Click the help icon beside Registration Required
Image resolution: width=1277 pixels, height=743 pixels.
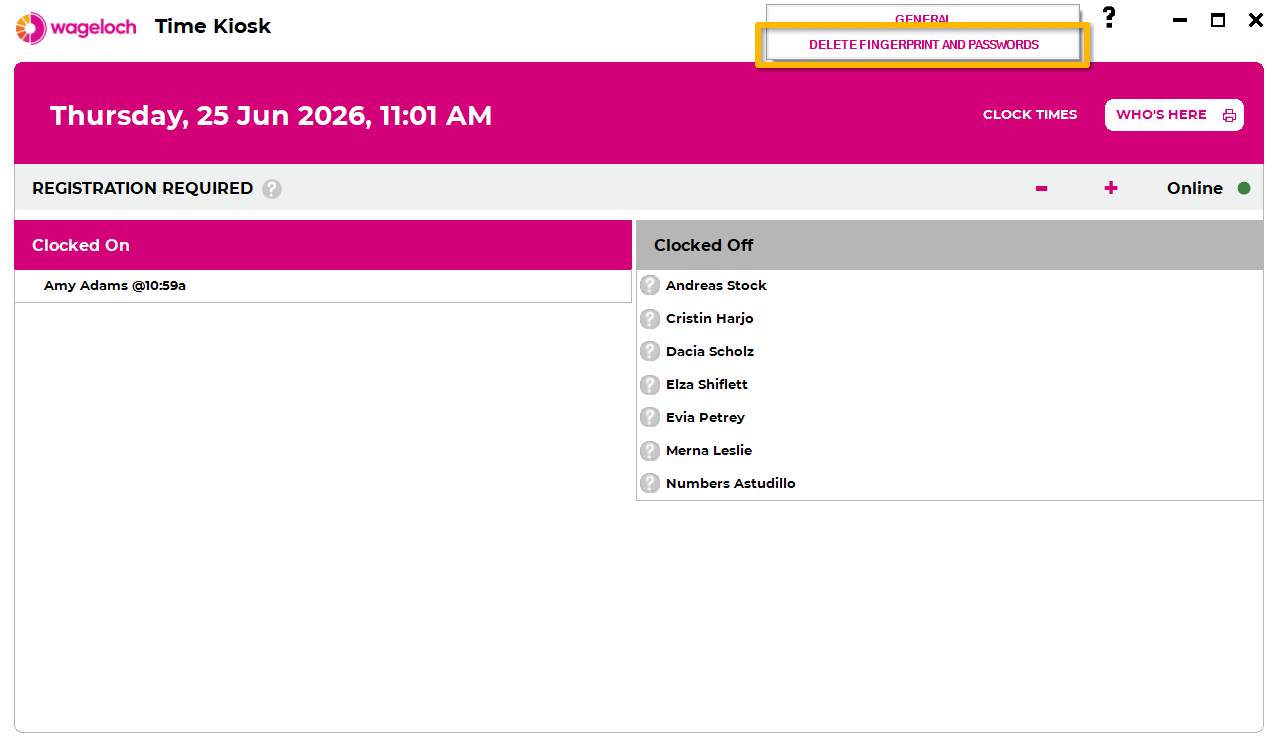point(272,189)
